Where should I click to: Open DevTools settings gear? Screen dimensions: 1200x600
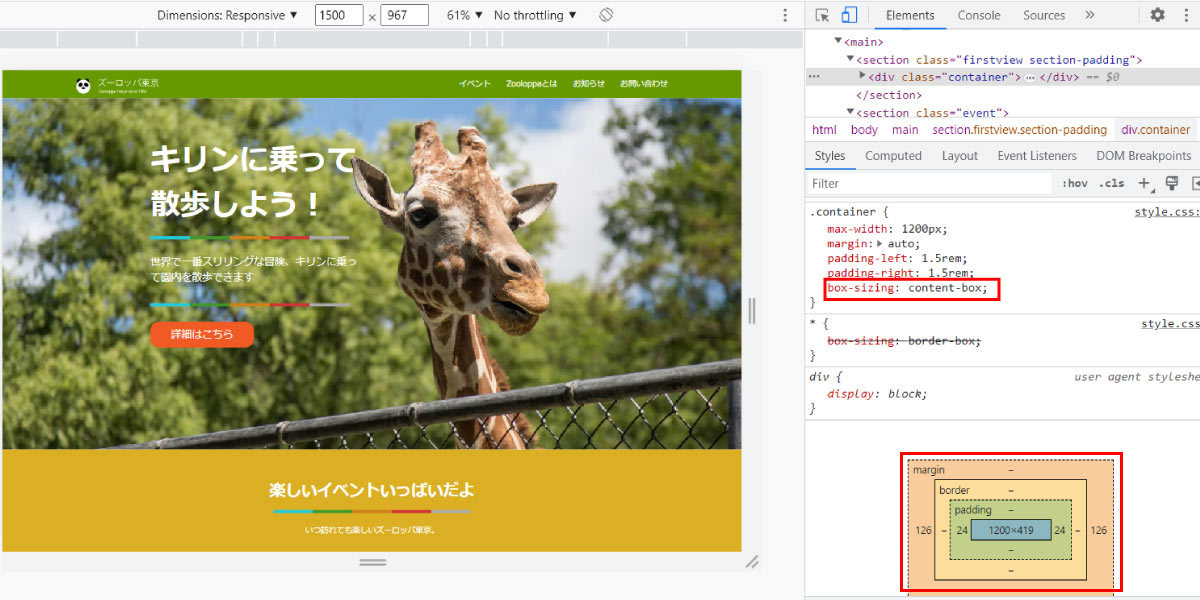pyautogui.click(x=1157, y=15)
